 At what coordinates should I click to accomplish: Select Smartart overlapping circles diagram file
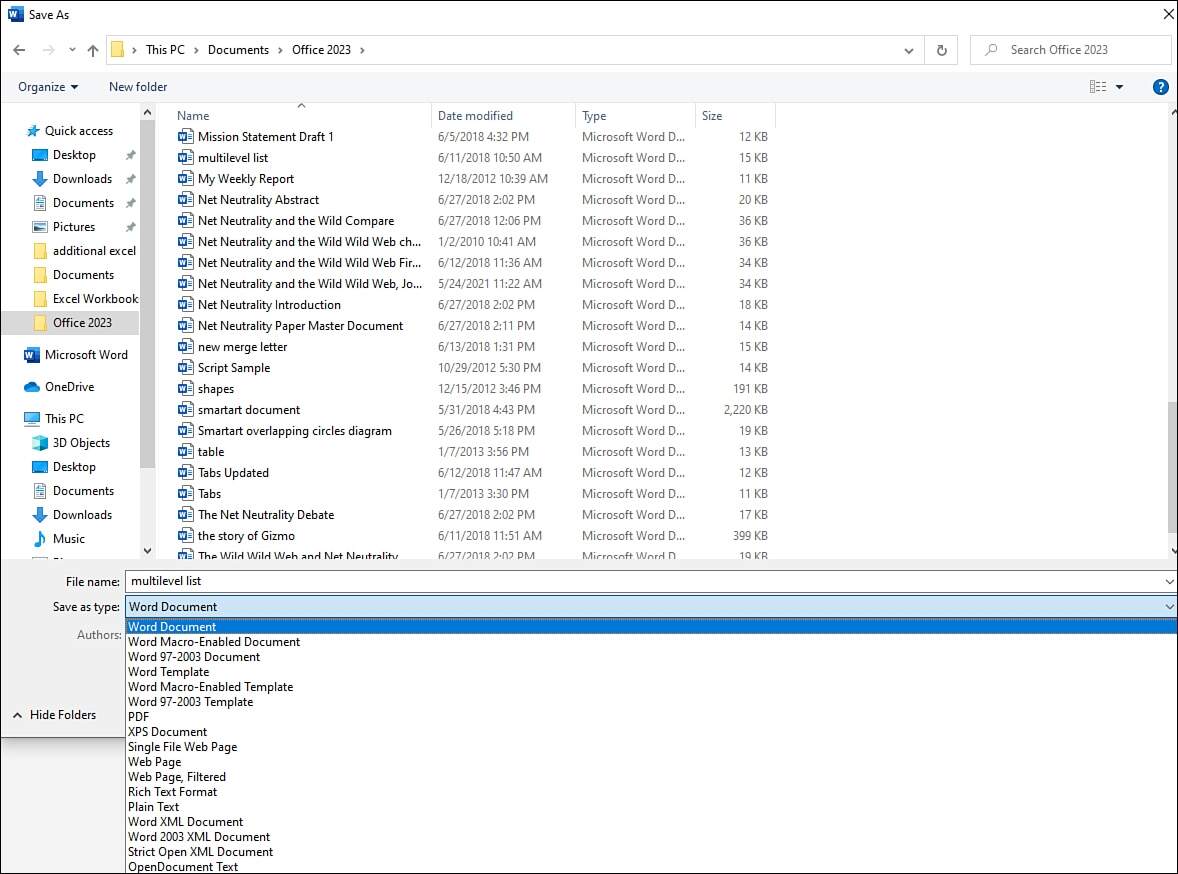point(294,431)
